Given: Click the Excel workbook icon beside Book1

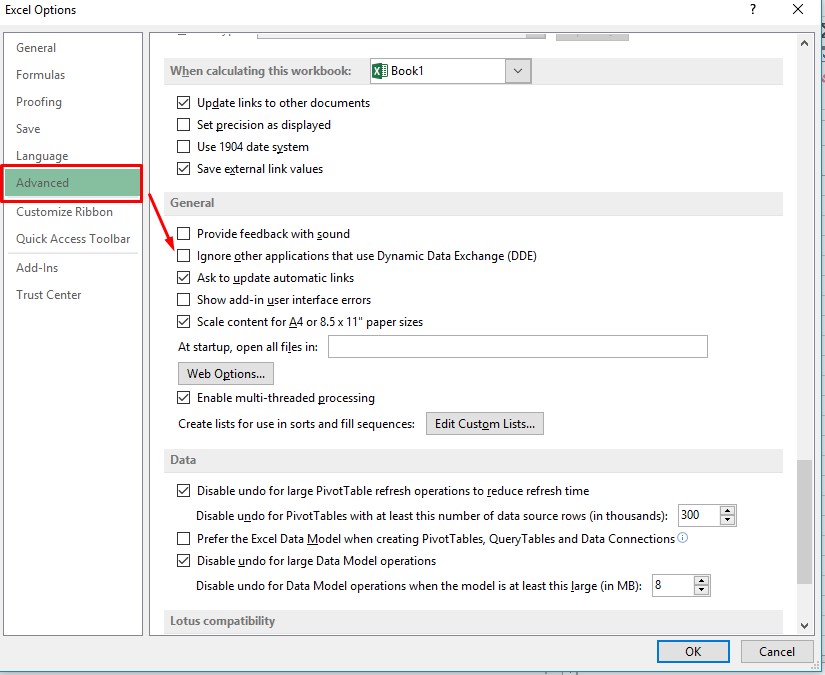Looking at the screenshot, I should coord(379,71).
